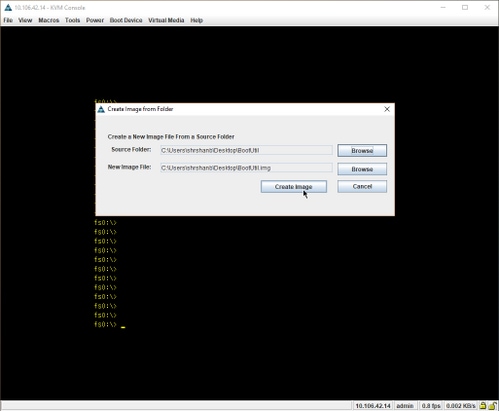Open the Tools menu
The width and height of the screenshot is (499, 411).
tap(72, 20)
